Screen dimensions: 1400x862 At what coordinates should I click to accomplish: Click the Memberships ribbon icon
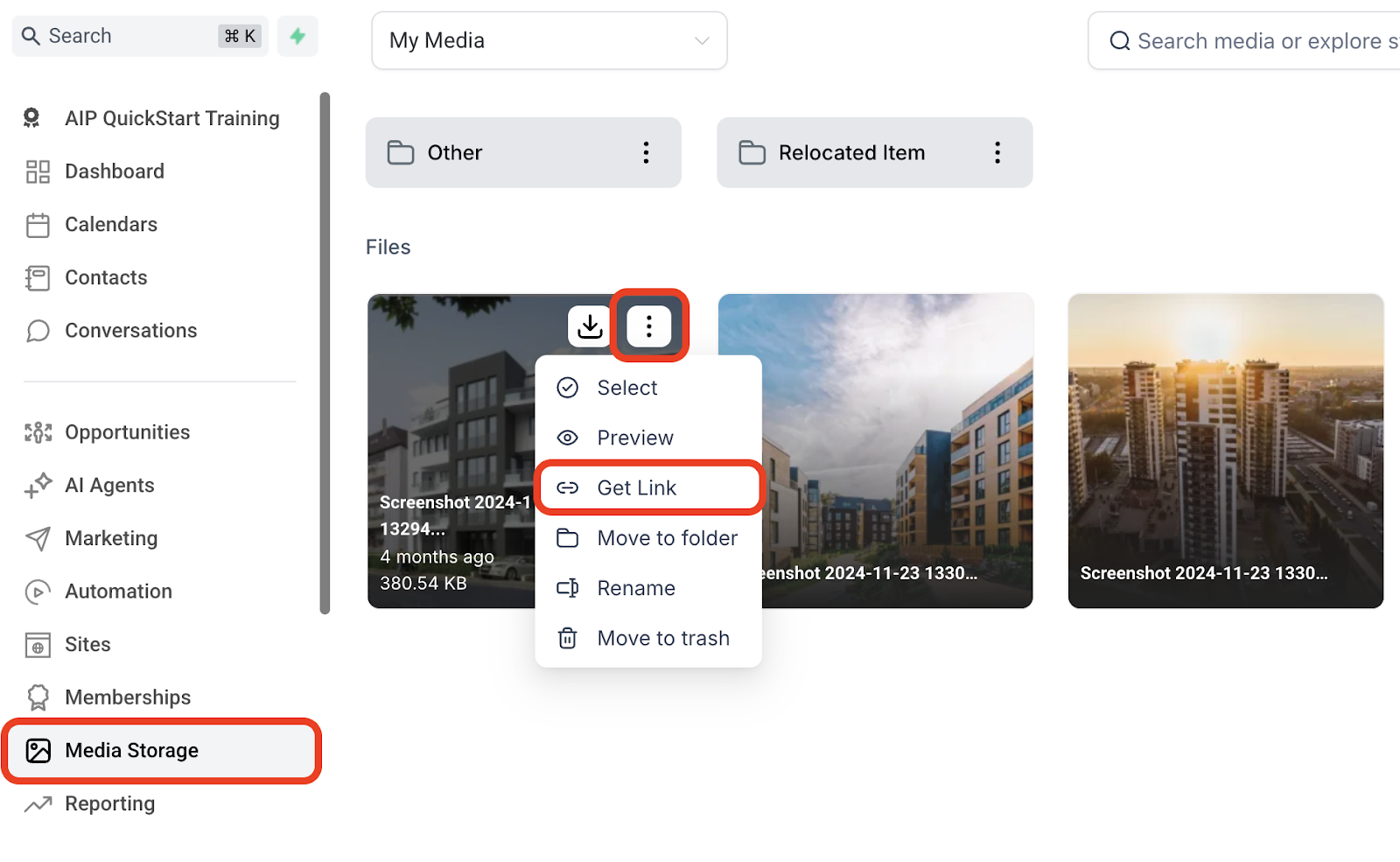click(x=38, y=697)
